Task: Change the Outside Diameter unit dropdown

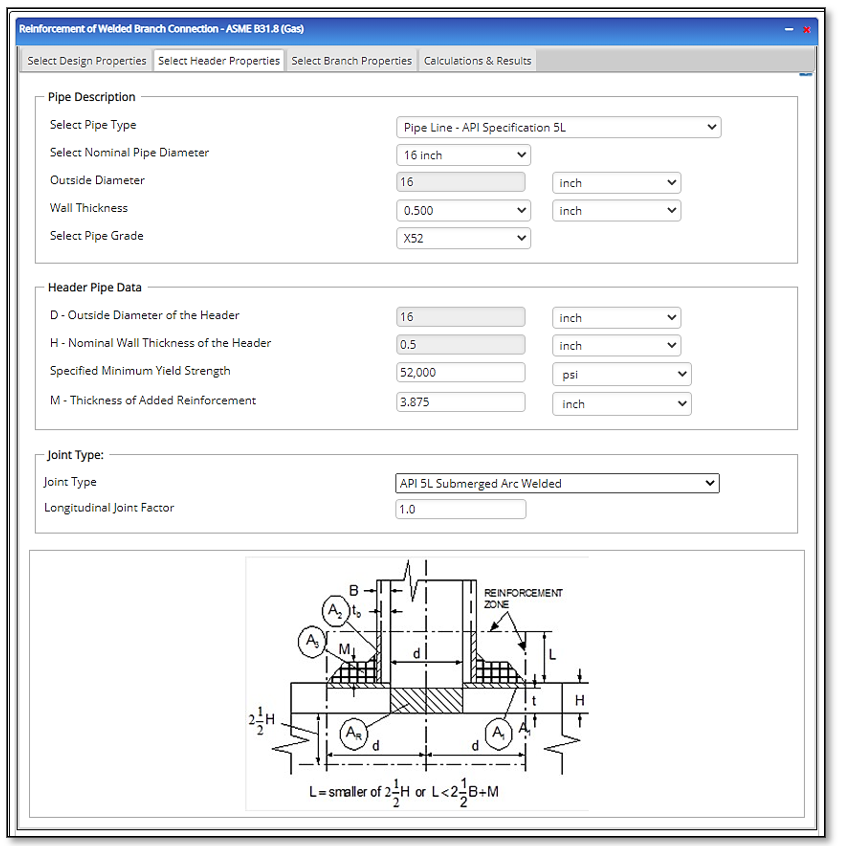Action: click(x=616, y=183)
